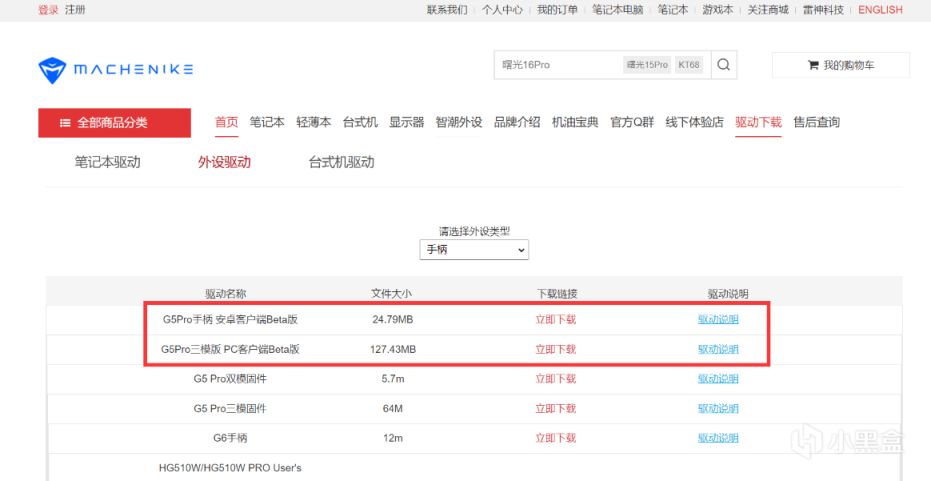The image size is (931, 481).
Task: Click the HG510W/HG510W PRO User's row
Action: point(230,468)
